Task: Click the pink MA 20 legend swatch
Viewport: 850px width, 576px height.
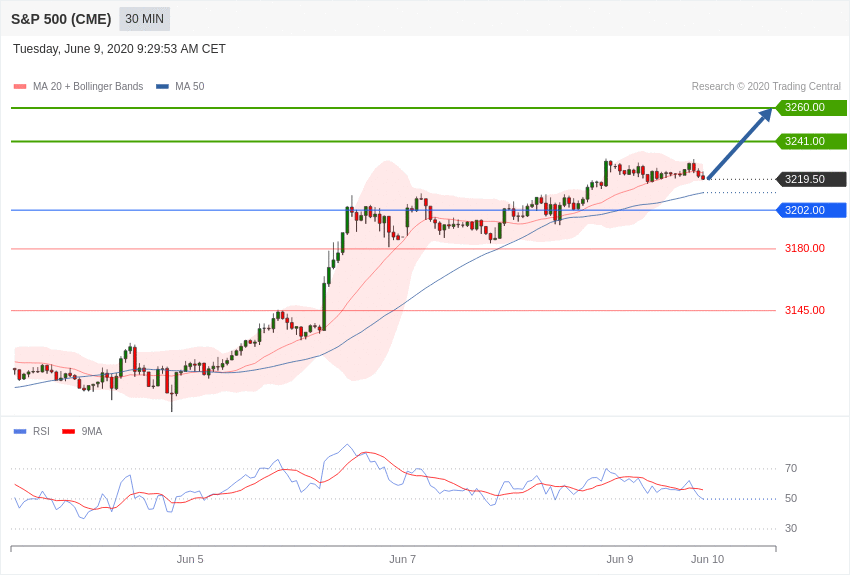Action: point(20,87)
